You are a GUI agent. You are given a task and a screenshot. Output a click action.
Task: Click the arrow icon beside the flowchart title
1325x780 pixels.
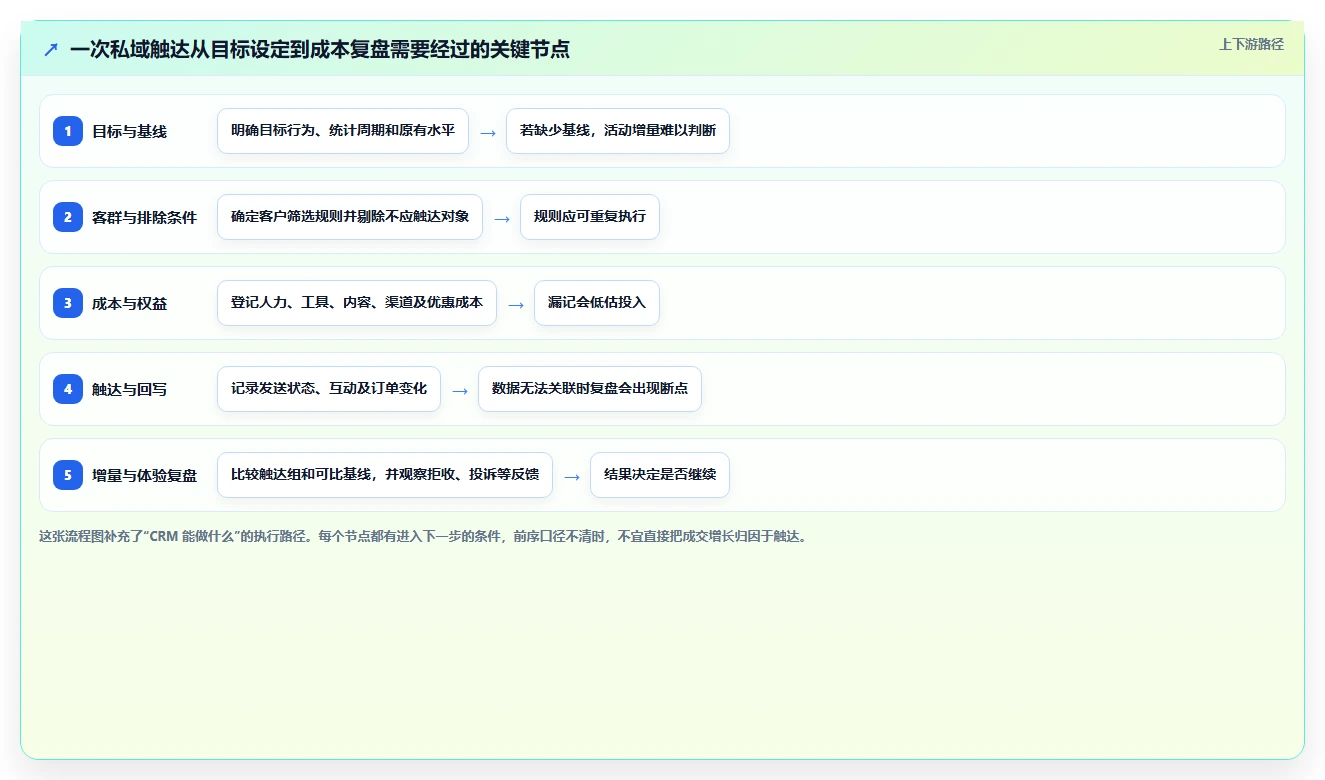(51, 50)
